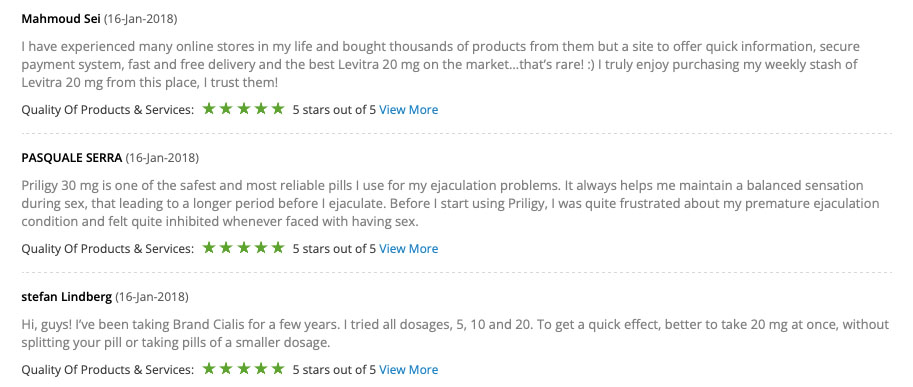The image size is (913, 387).
Task: Click second star in stefan Lindberg's rating
Action: point(226,368)
